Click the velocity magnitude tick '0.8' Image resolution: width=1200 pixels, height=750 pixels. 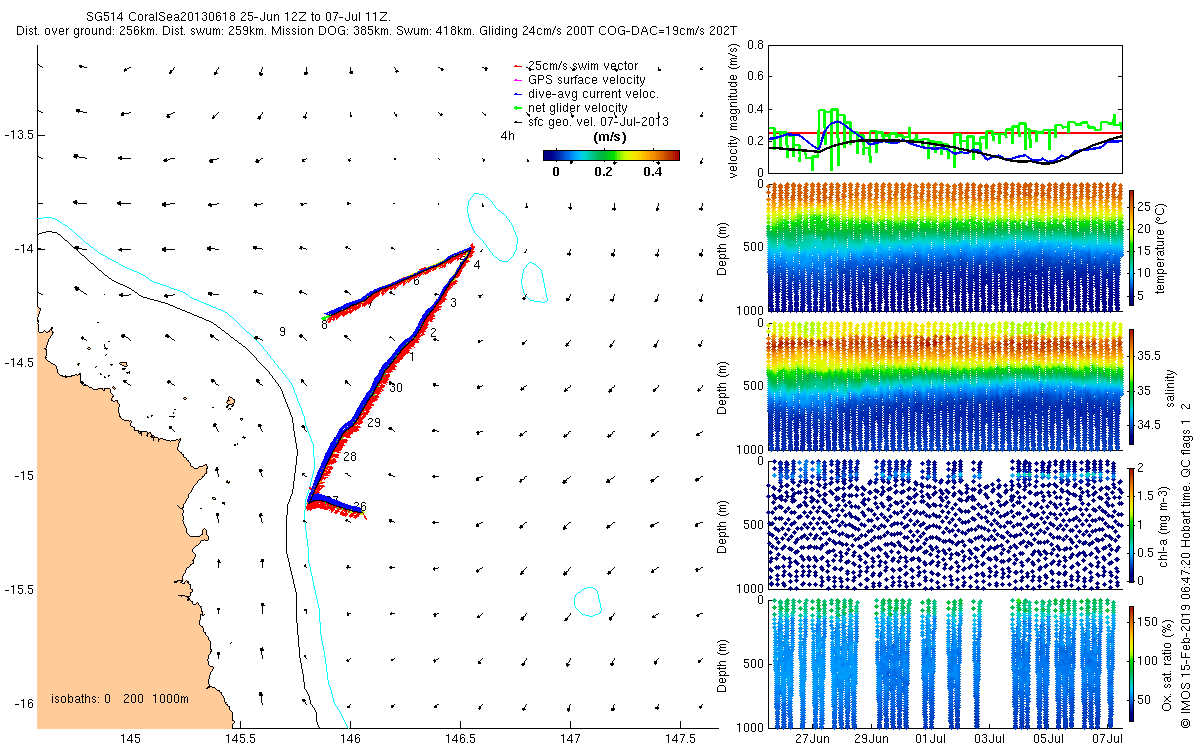click(755, 45)
